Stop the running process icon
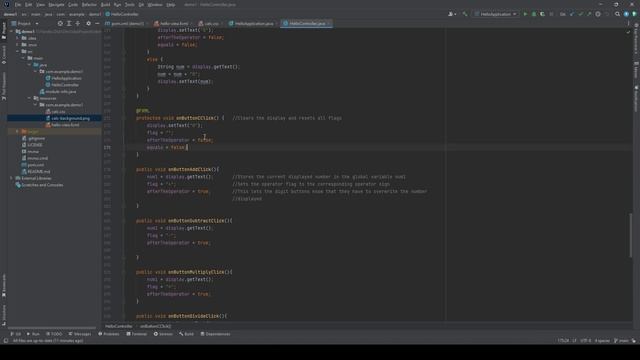Image resolution: width=640 pixels, height=360 pixels. [551, 14]
